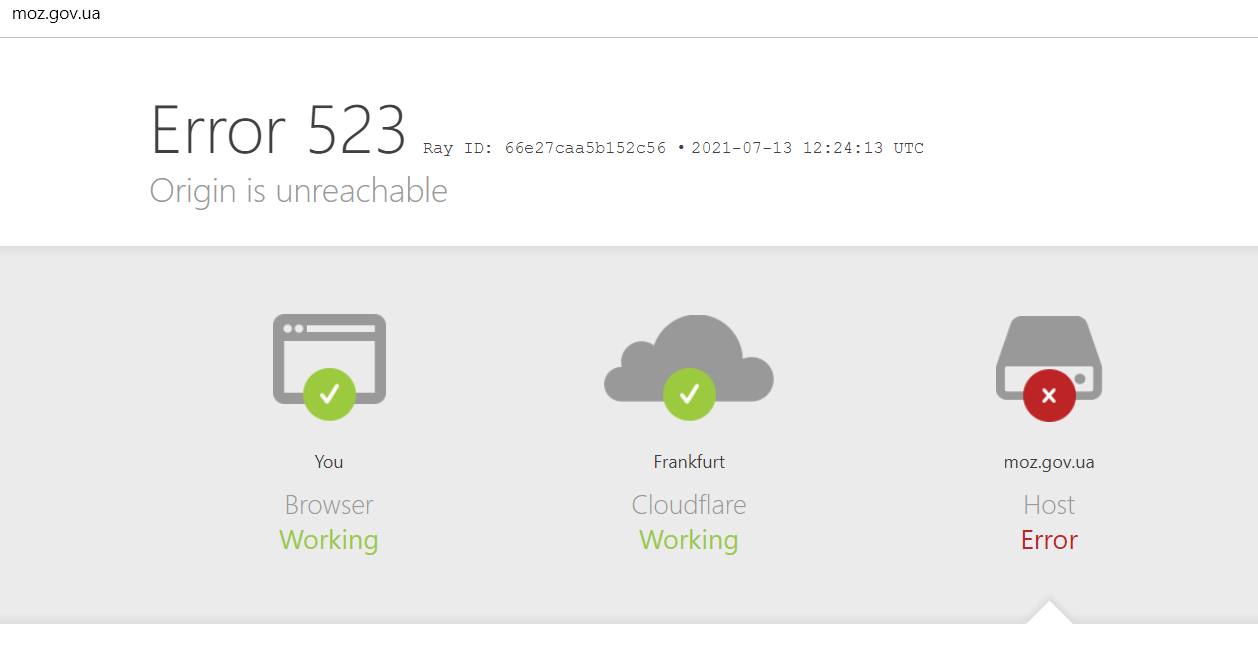
Task: Click the Origin is unreachable subtitle
Action: pyautogui.click(x=298, y=190)
